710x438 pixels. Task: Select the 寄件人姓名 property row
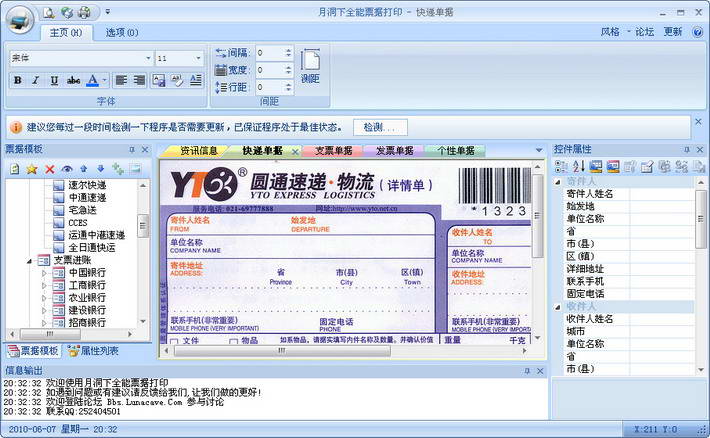[x=628, y=194]
